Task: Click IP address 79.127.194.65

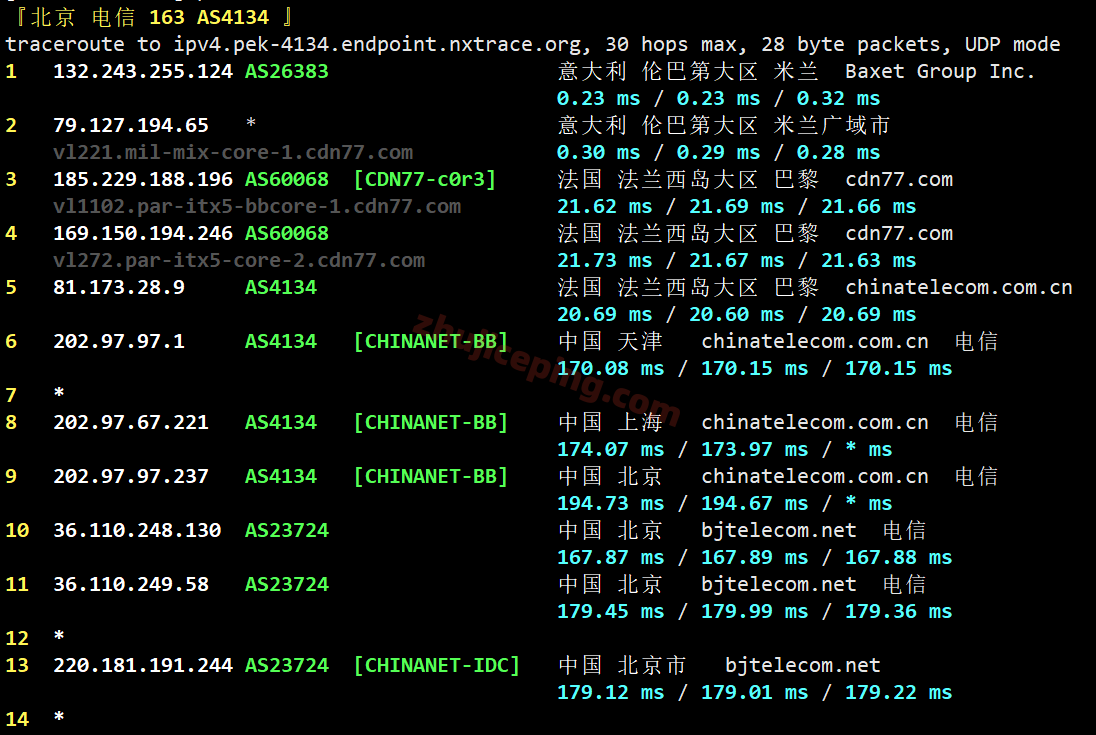Action: (x=131, y=125)
